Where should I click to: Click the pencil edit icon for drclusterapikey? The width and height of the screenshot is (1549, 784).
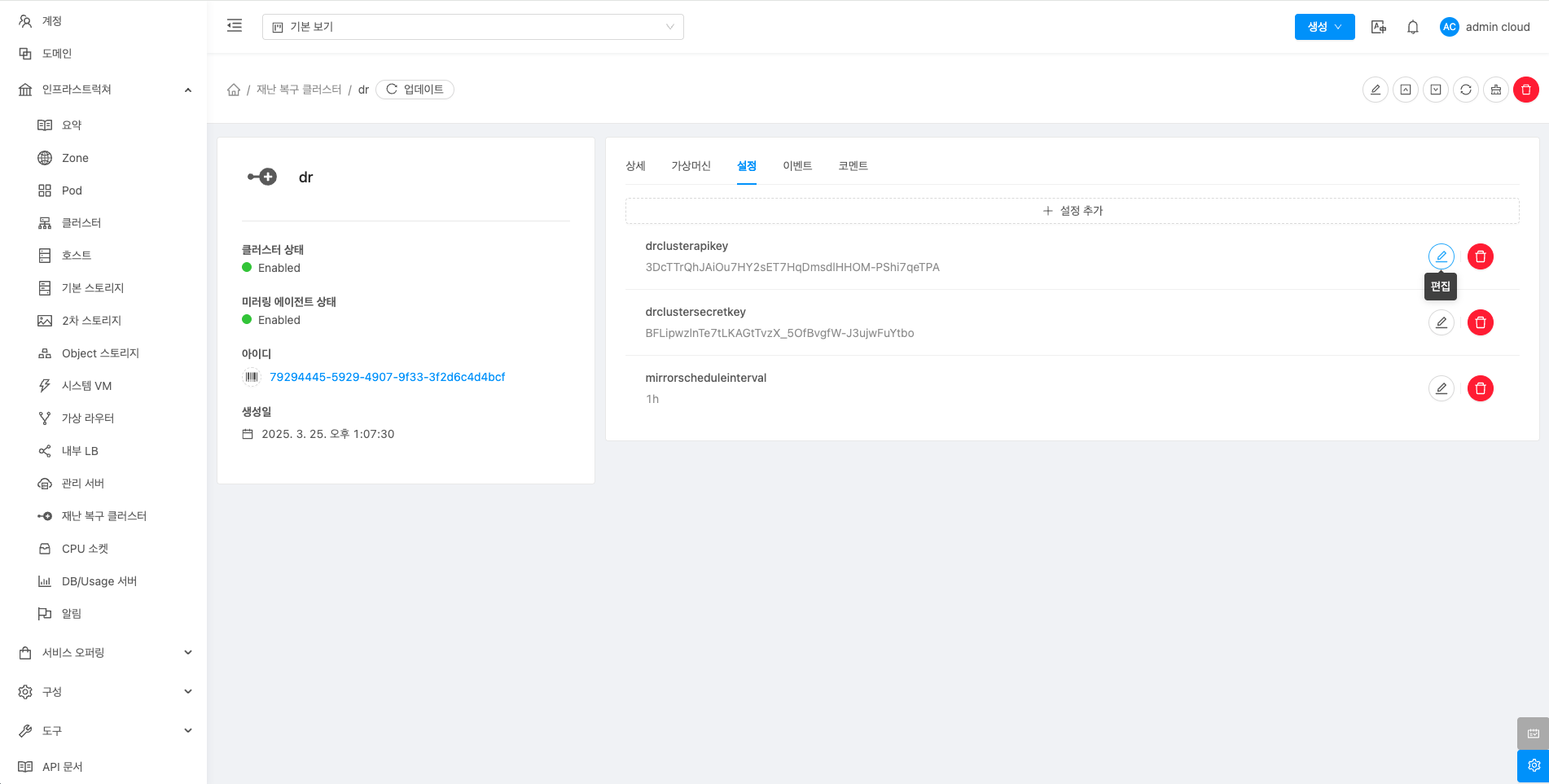[x=1441, y=256]
